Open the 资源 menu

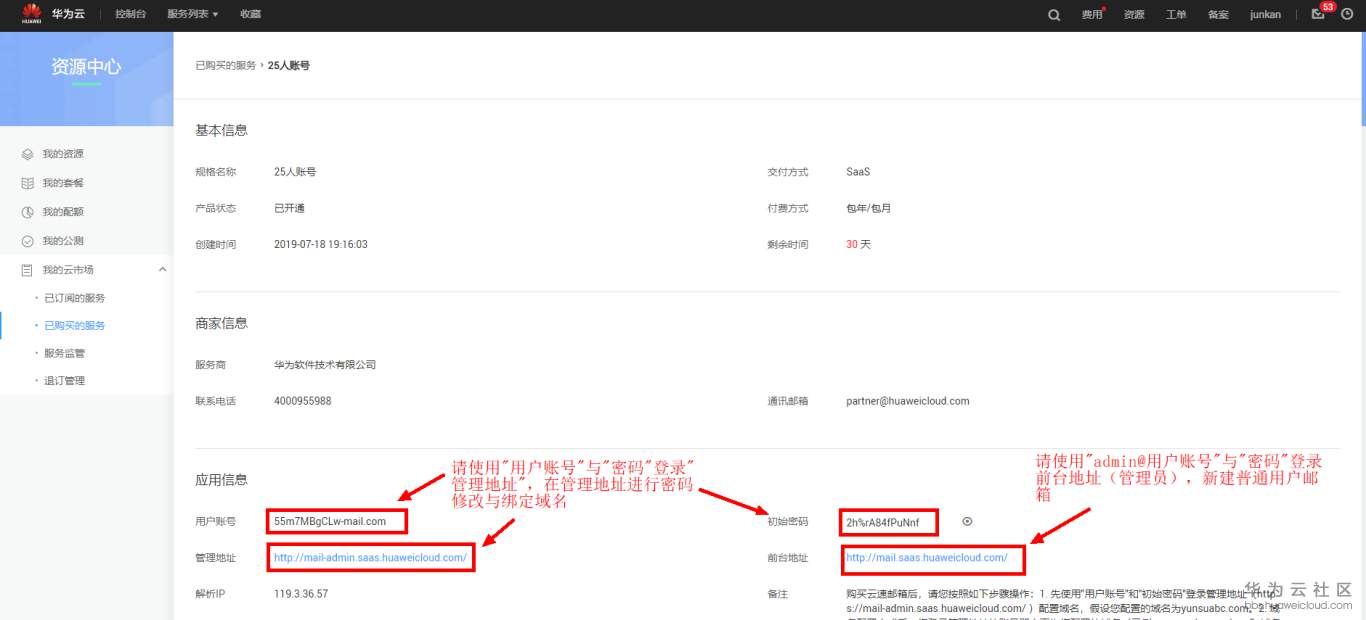(1134, 15)
